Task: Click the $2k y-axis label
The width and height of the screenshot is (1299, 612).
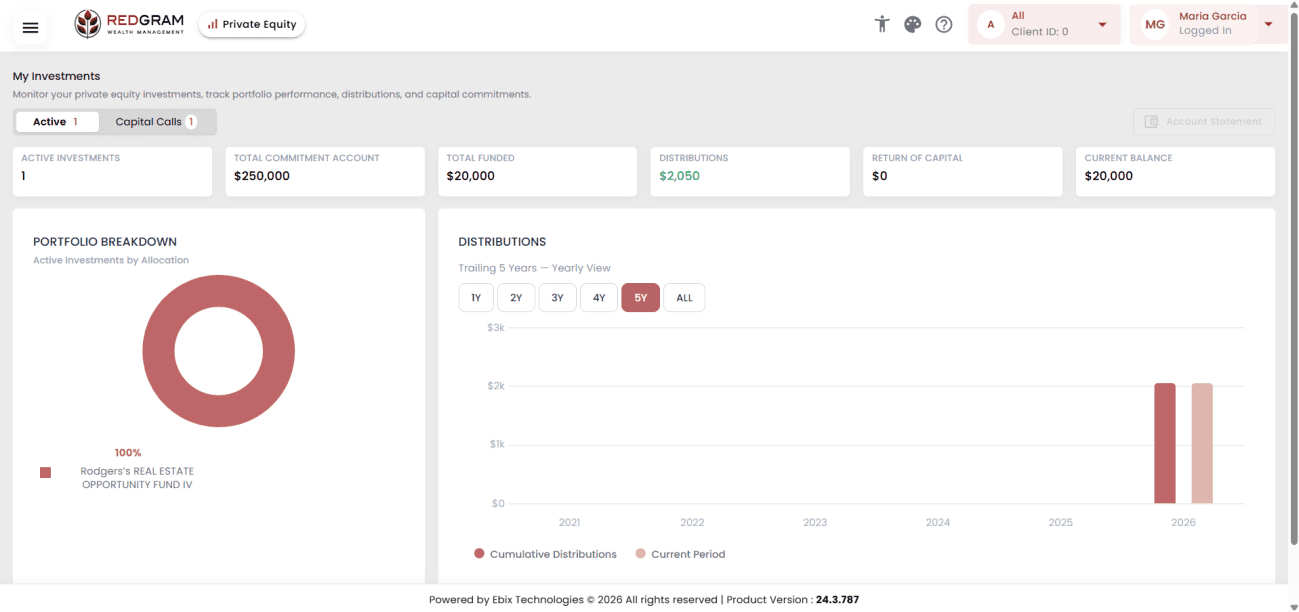Action: 496,386
